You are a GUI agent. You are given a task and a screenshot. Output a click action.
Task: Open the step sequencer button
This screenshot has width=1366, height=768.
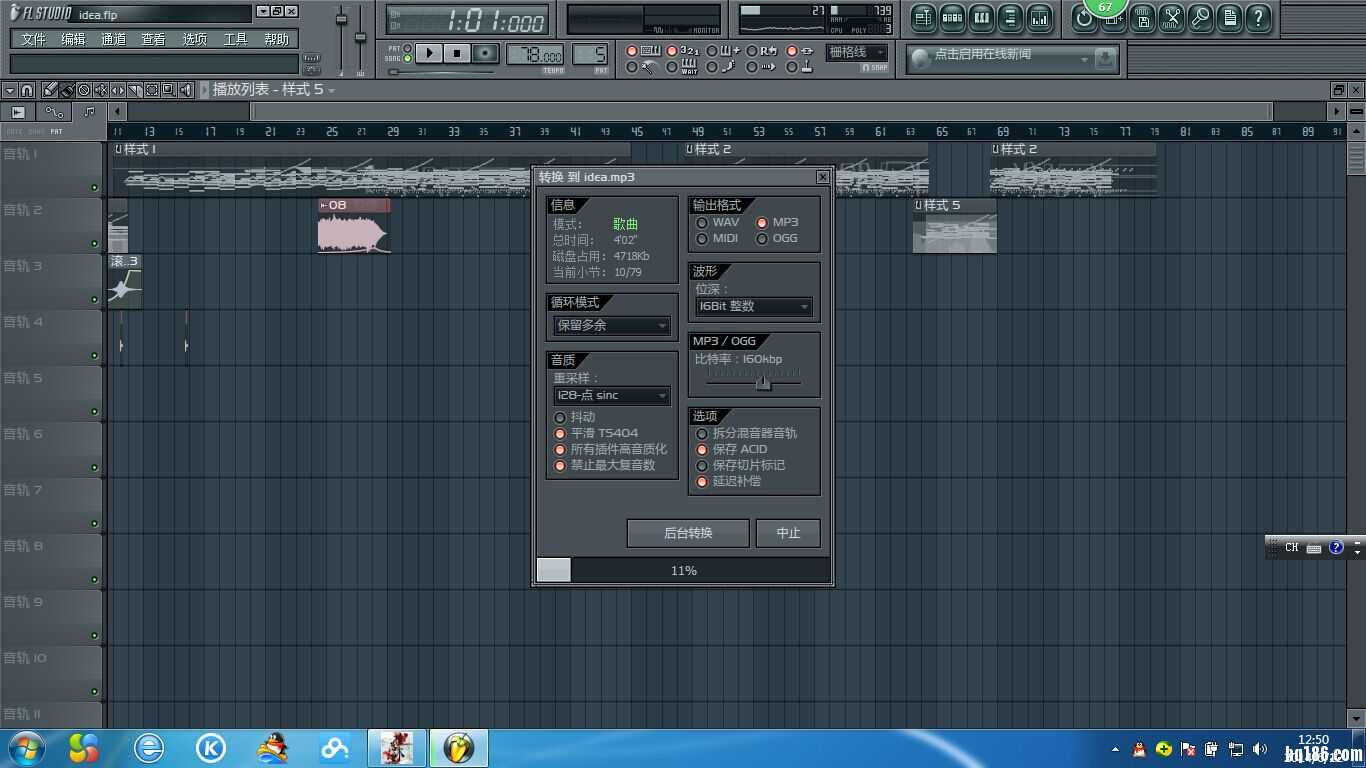click(x=953, y=17)
